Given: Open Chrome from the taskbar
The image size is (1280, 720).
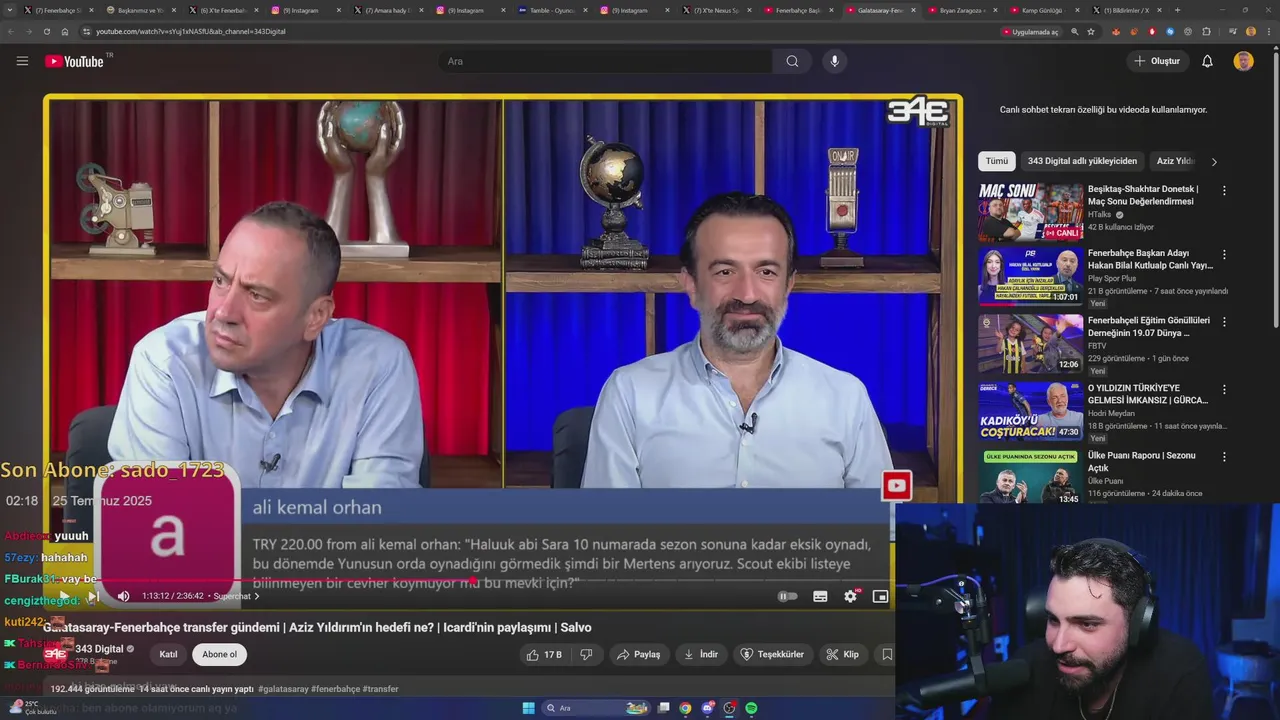Looking at the screenshot, I should [685, 708].
